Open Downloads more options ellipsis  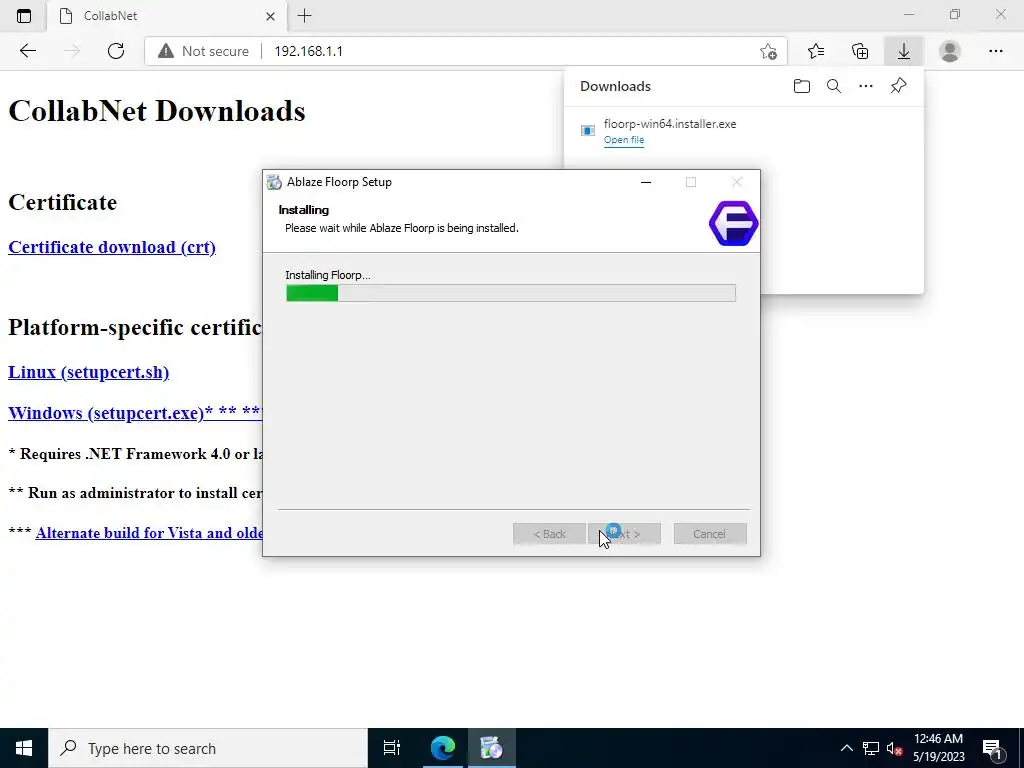coord(866,86)
